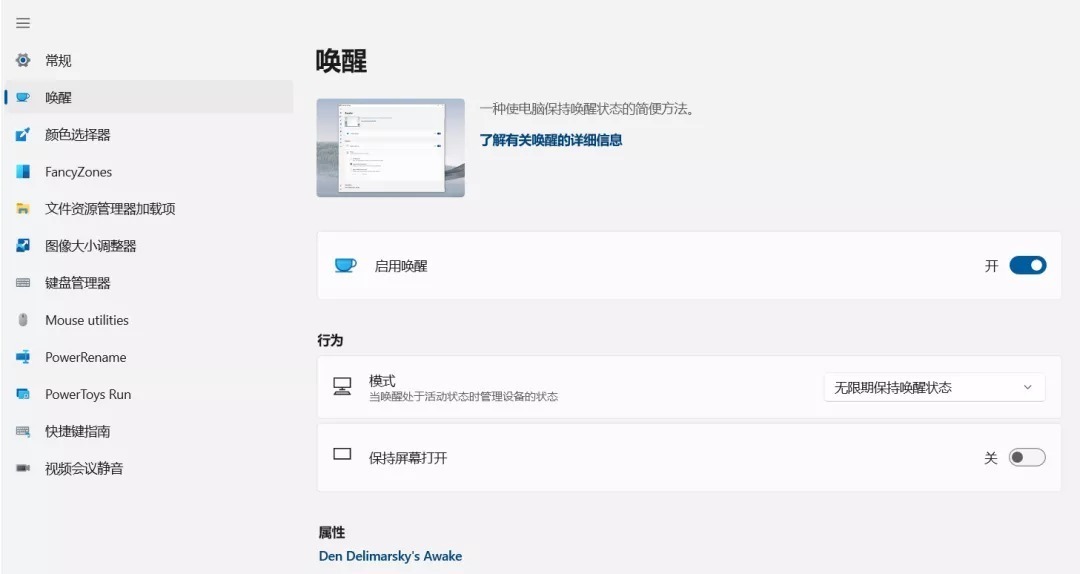Turn on the 保持屏幕打开 toggle
The image size is (1080, 574).
click(1027, 458)
